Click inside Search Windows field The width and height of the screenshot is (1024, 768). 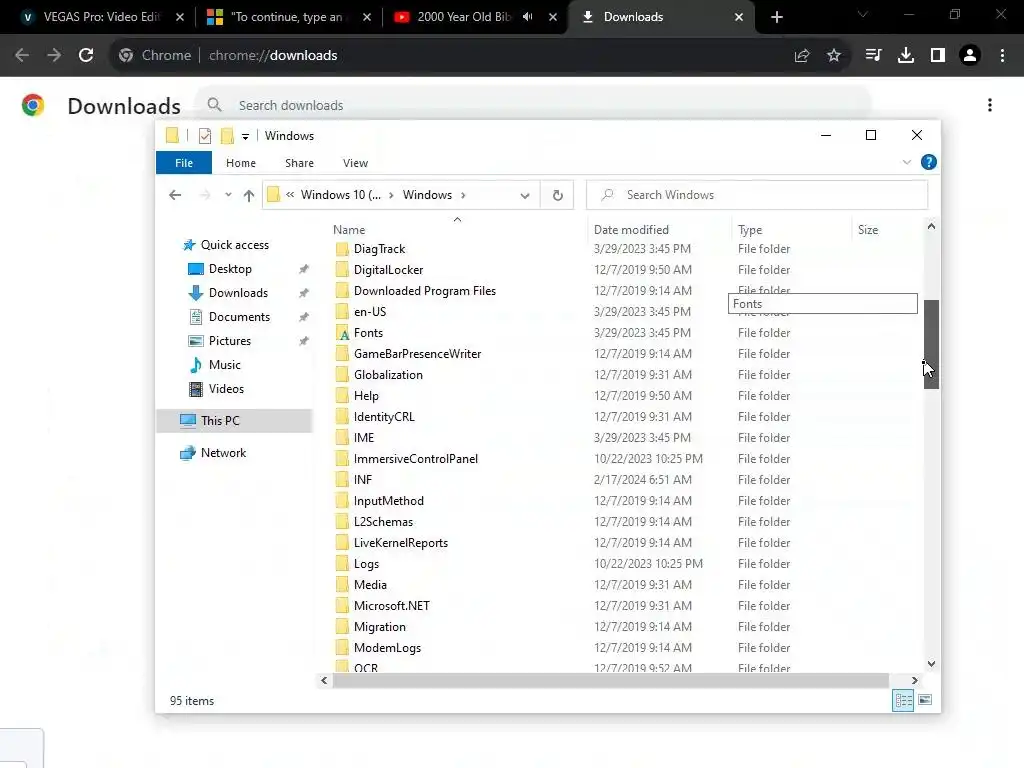[757, 195]
